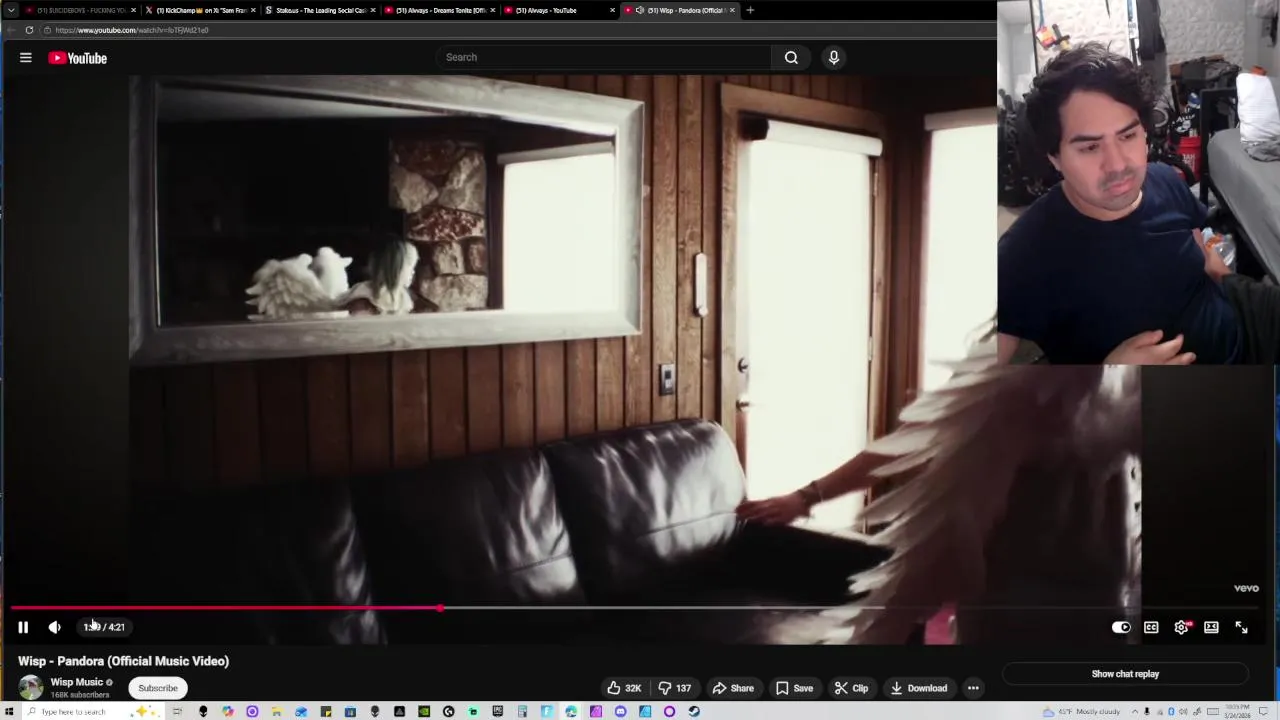Open the tray microphone icon
The width and height of the screenshot is (1280, 720).
(x=1147, y=712)
